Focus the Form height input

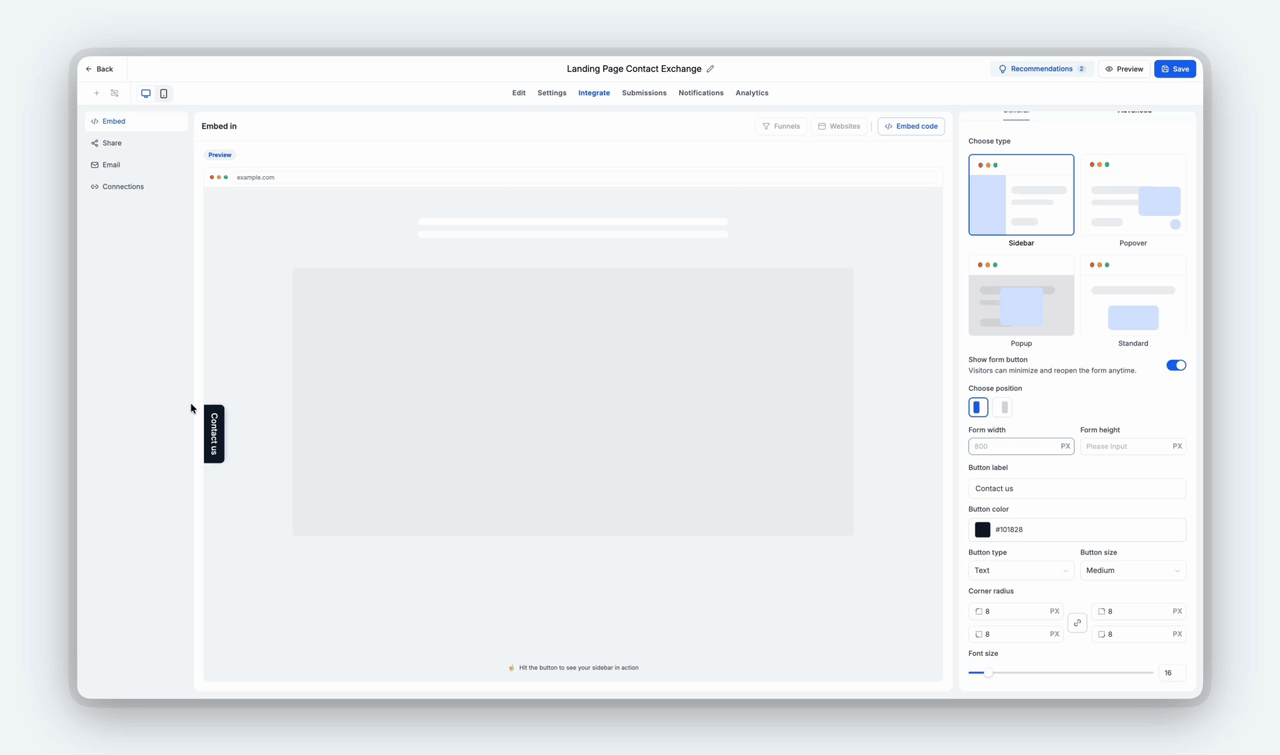pos(1133,446)
